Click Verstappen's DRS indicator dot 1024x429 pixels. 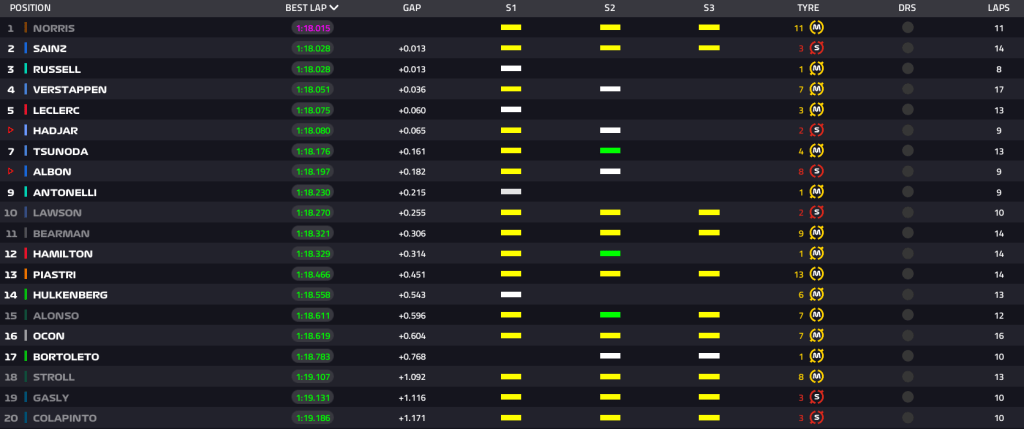908,89
